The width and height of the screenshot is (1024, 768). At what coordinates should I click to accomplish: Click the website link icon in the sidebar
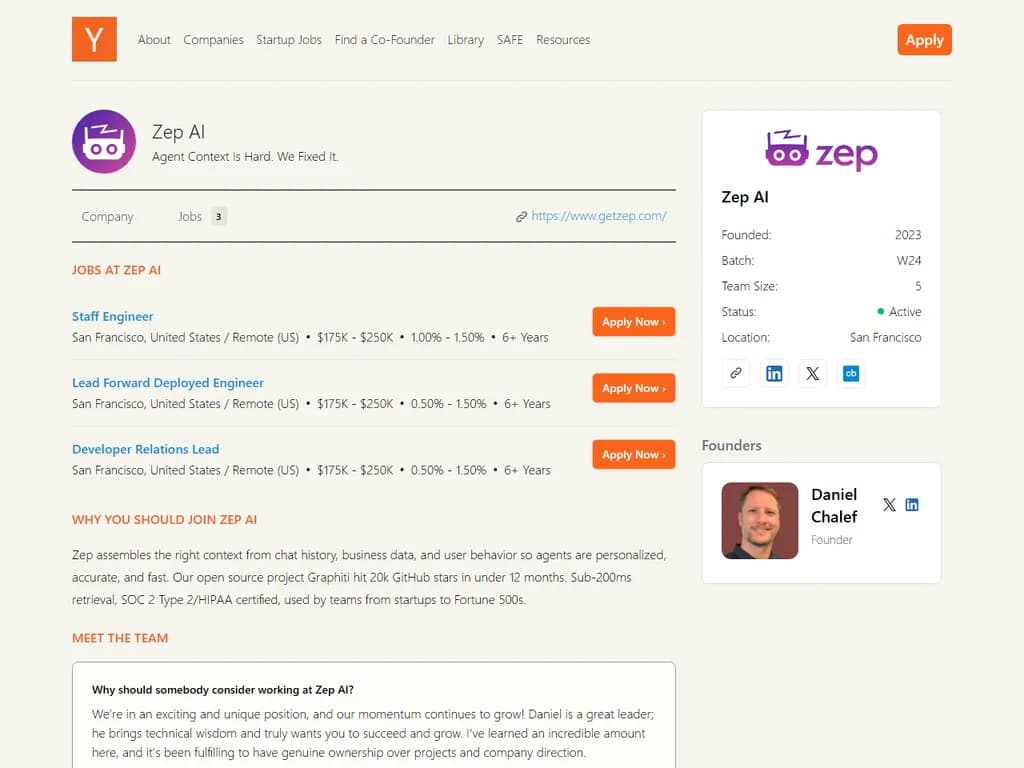click(x=735, y=373)
